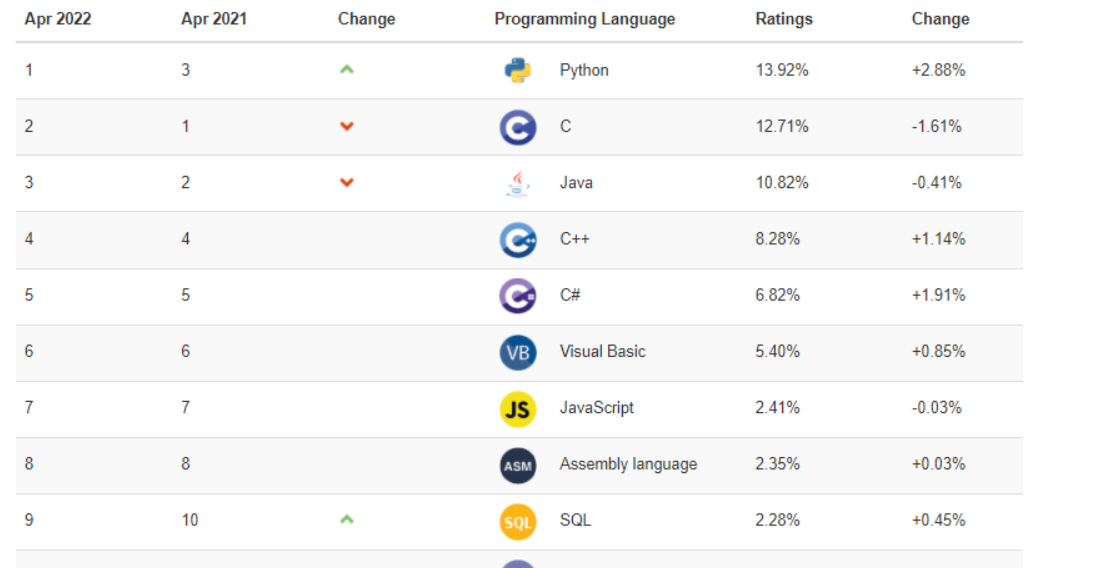The width and height of the screenshot is (1093, 568).
Task: Click the Ratings column header
Action: [784, 19]
